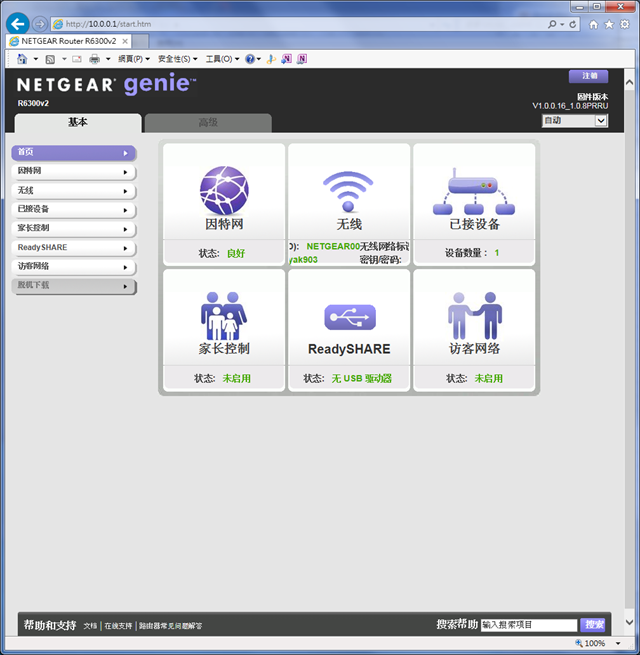Open the address bar search dropdown arrow
The image size is (640, 655).
coord(562,24)
